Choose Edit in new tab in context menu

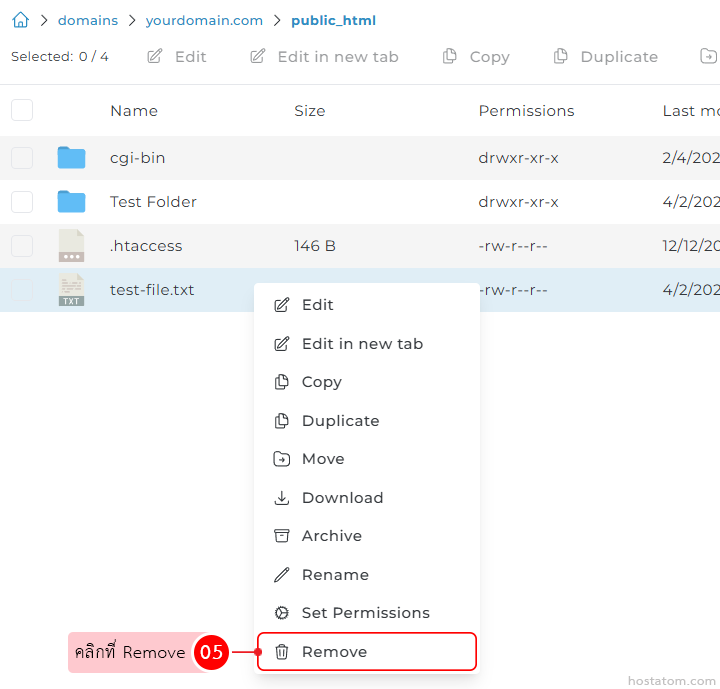point(366,344)
